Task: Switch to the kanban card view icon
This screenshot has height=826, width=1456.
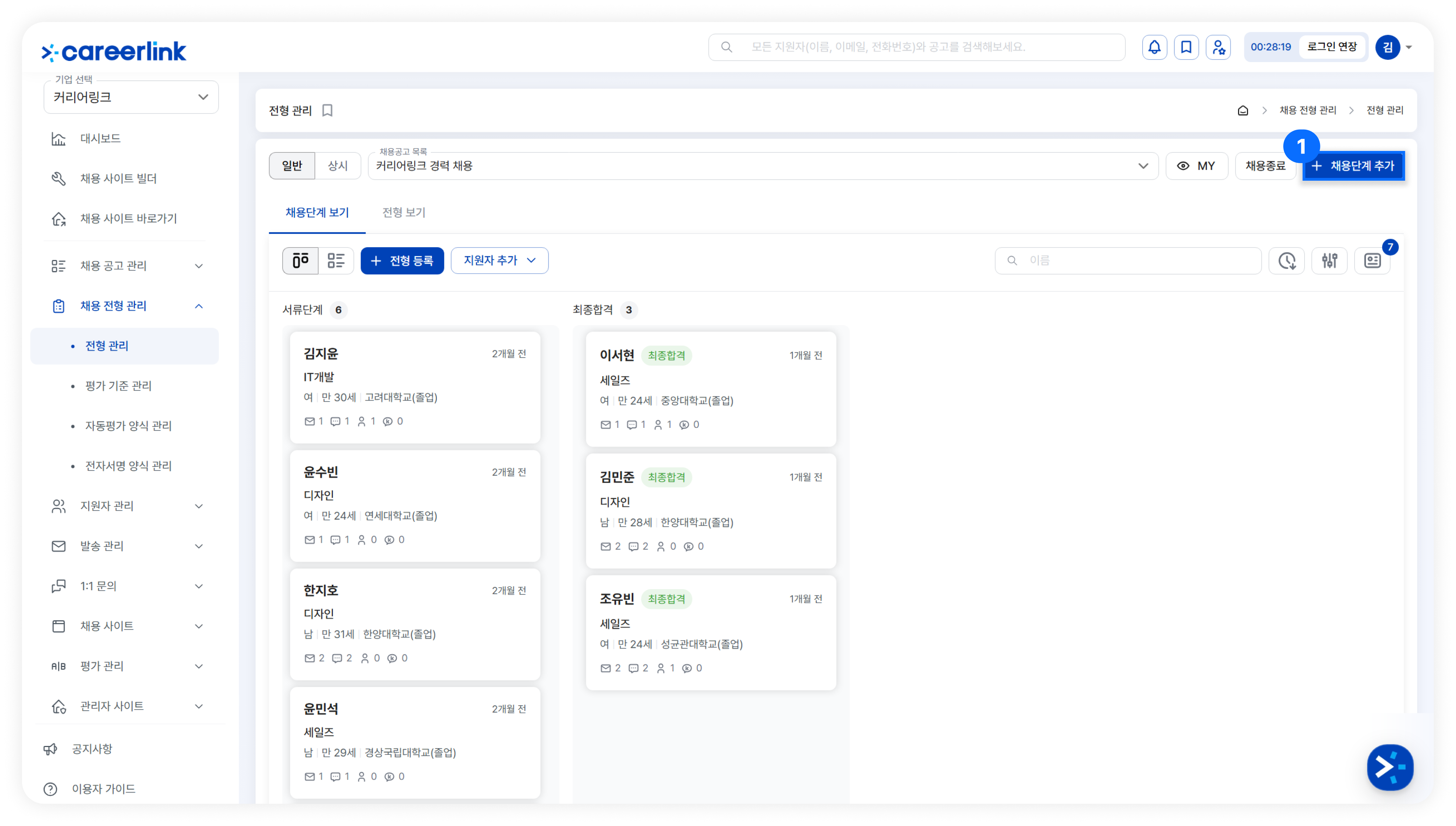Action: pyautogui.click(x=300, y=260)
